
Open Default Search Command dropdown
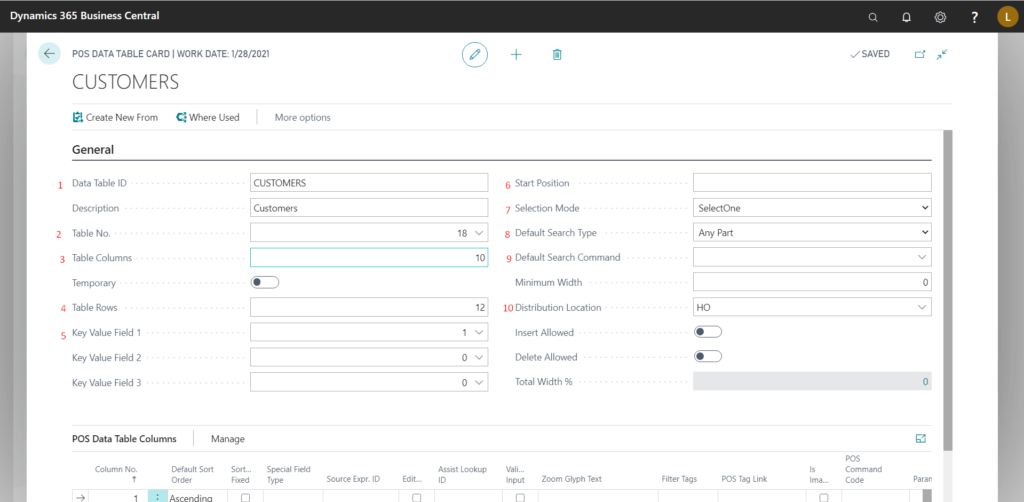point(922,257)
